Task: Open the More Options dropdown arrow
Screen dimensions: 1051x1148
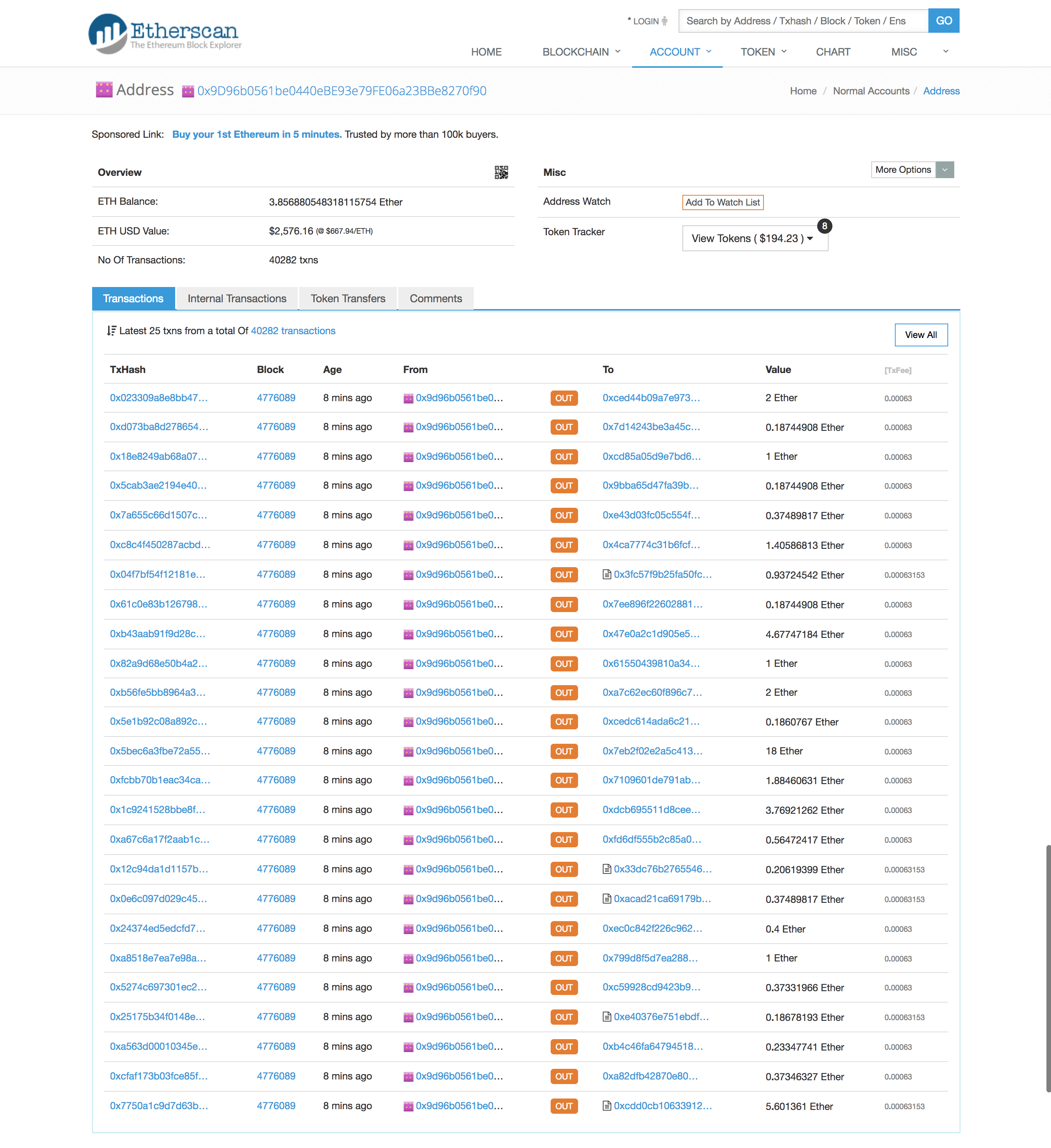Action: point(944,170)
